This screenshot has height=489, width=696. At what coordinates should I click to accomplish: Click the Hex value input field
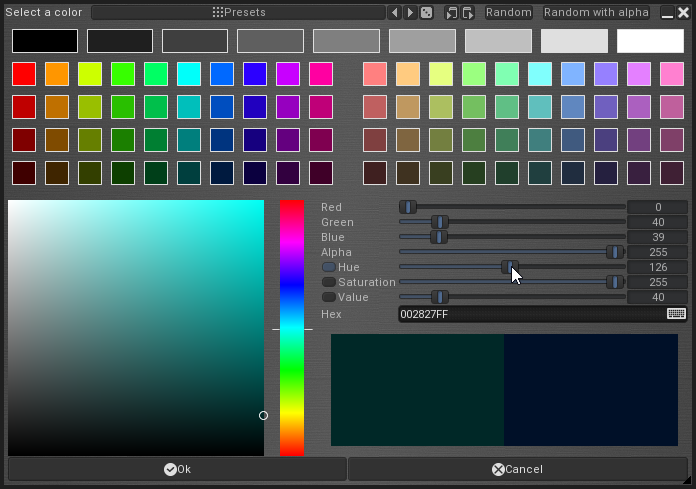[530, 314]
